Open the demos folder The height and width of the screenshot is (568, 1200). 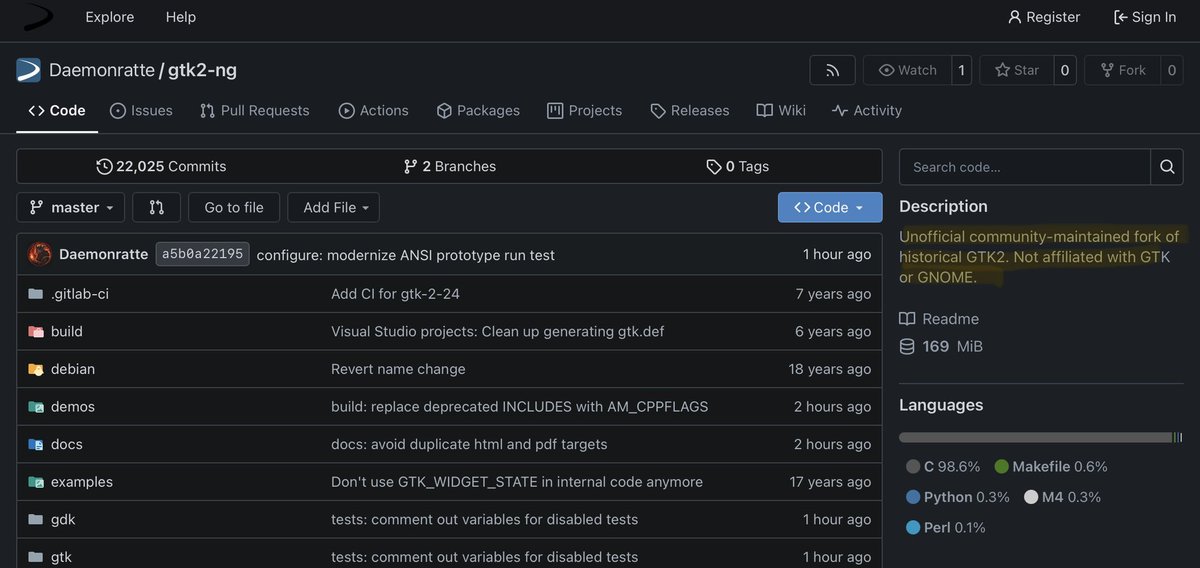click(73, 406)
